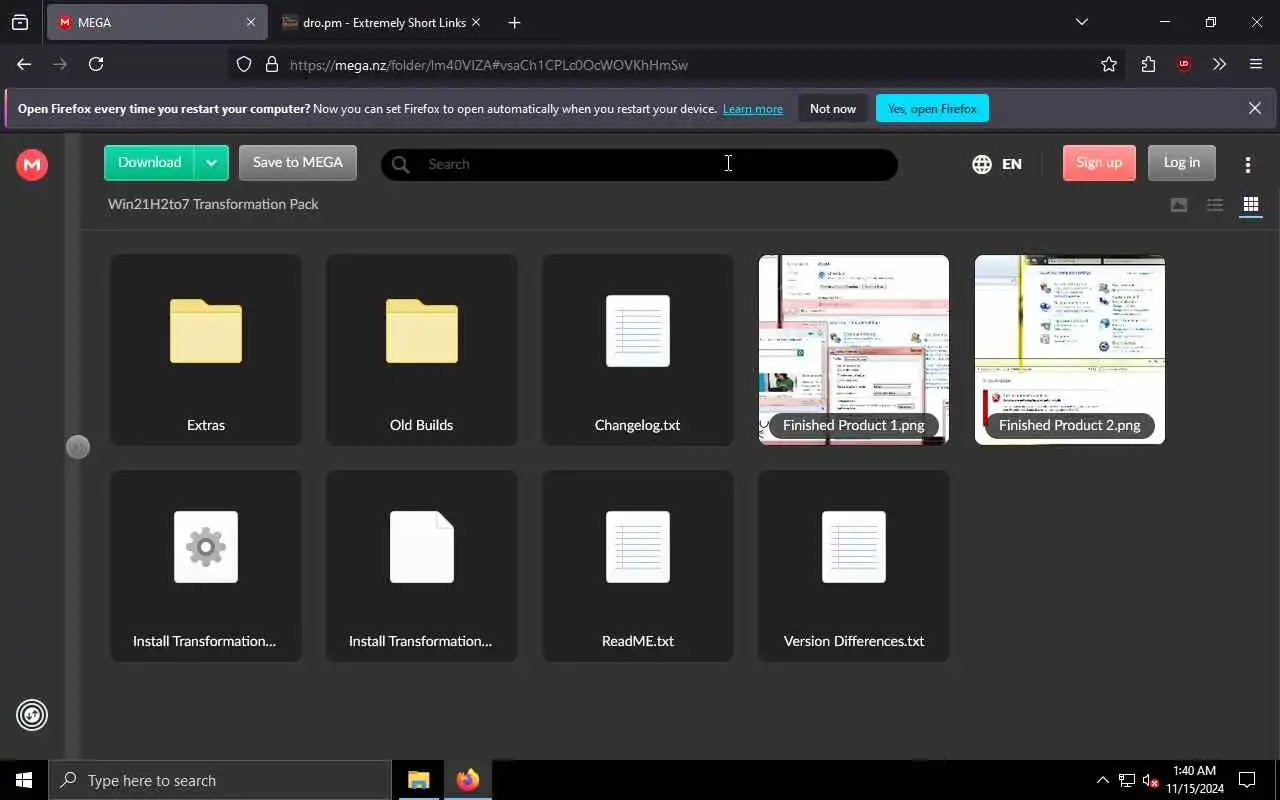Open File Explorer from taskbar

click(x=419, y=780)
